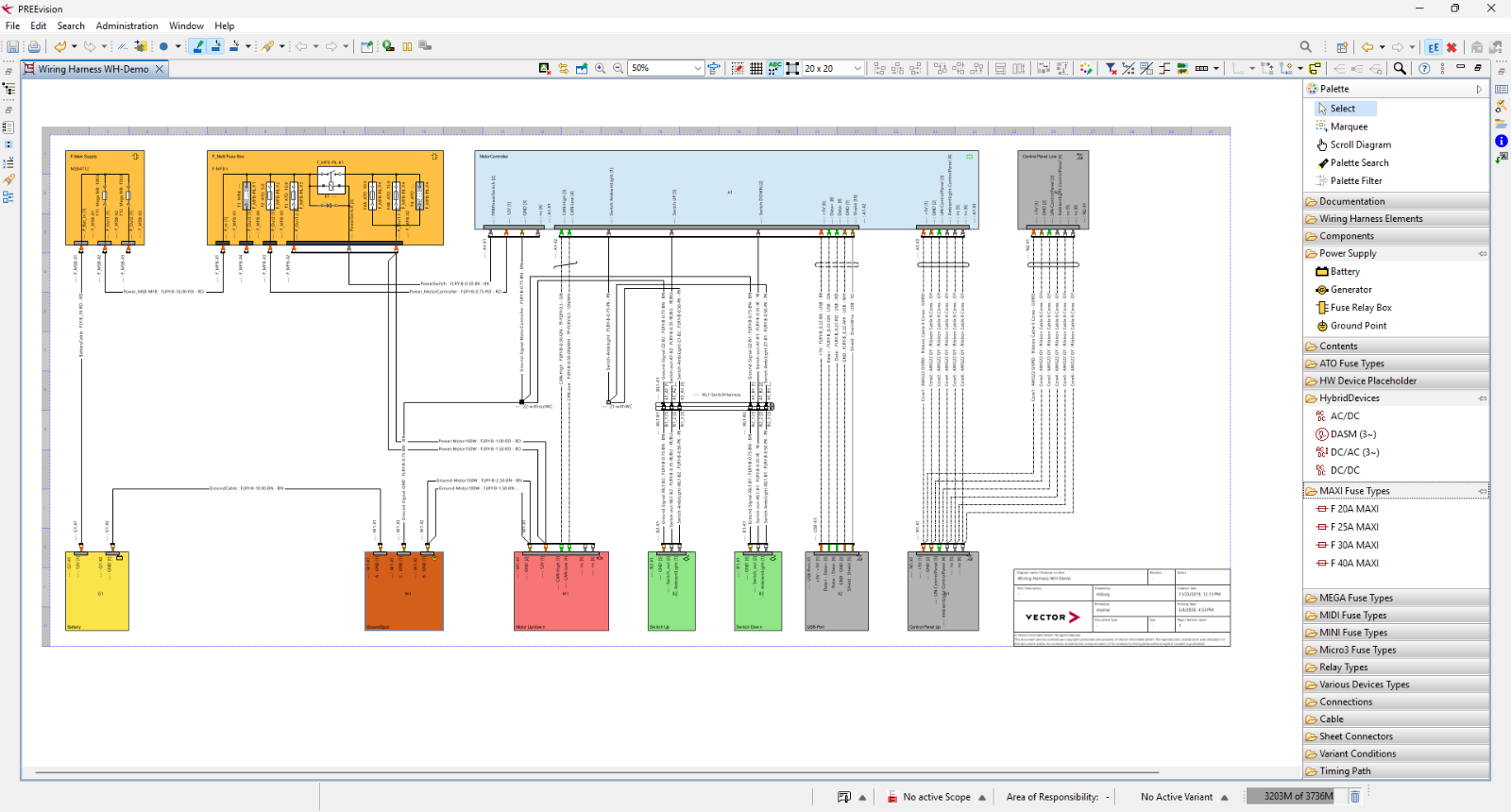Viewport: 1511px width, 812px height.
Task: Open the Edit menu
Action: coord(39,25)
